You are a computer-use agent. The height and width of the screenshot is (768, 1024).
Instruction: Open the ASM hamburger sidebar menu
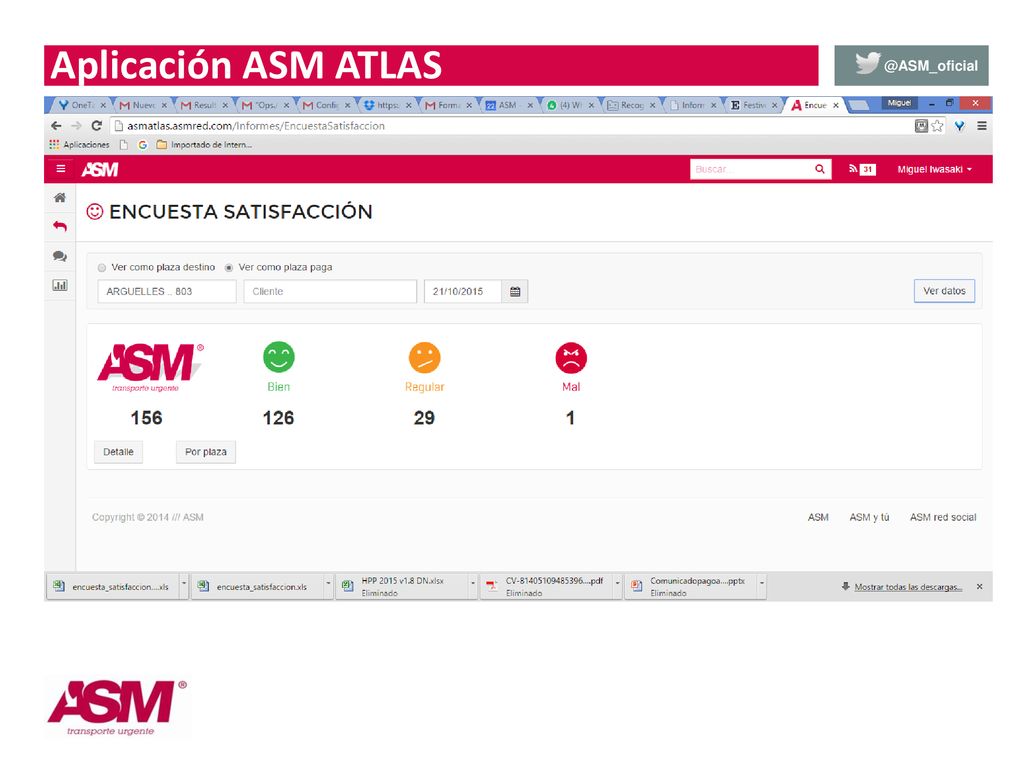tap(61, 168)
